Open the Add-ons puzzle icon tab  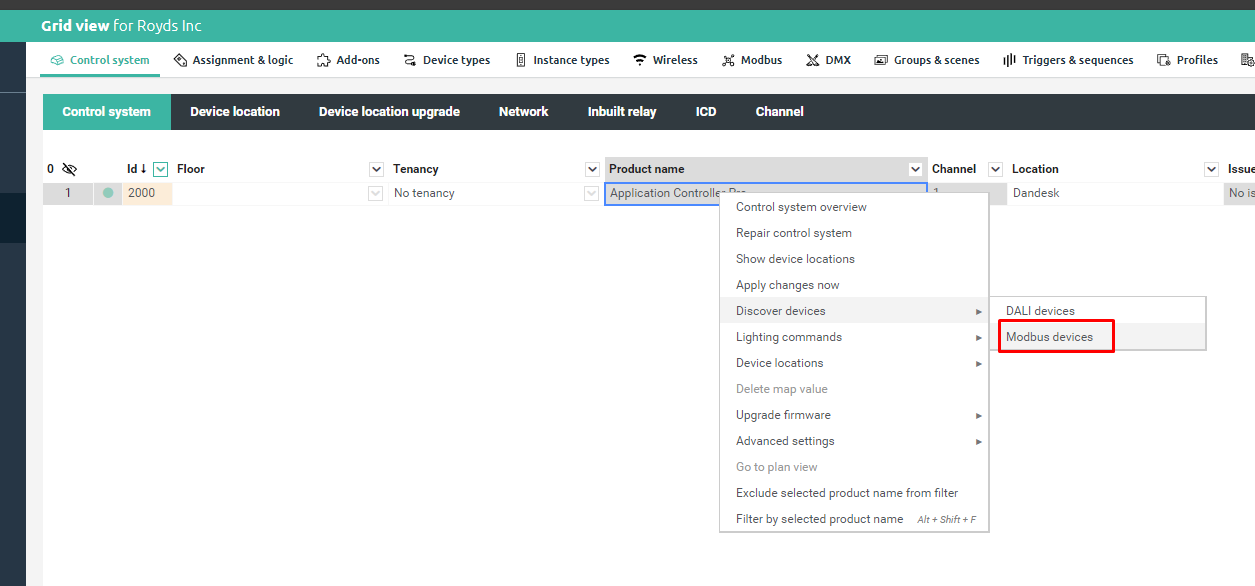pos(348,60)
